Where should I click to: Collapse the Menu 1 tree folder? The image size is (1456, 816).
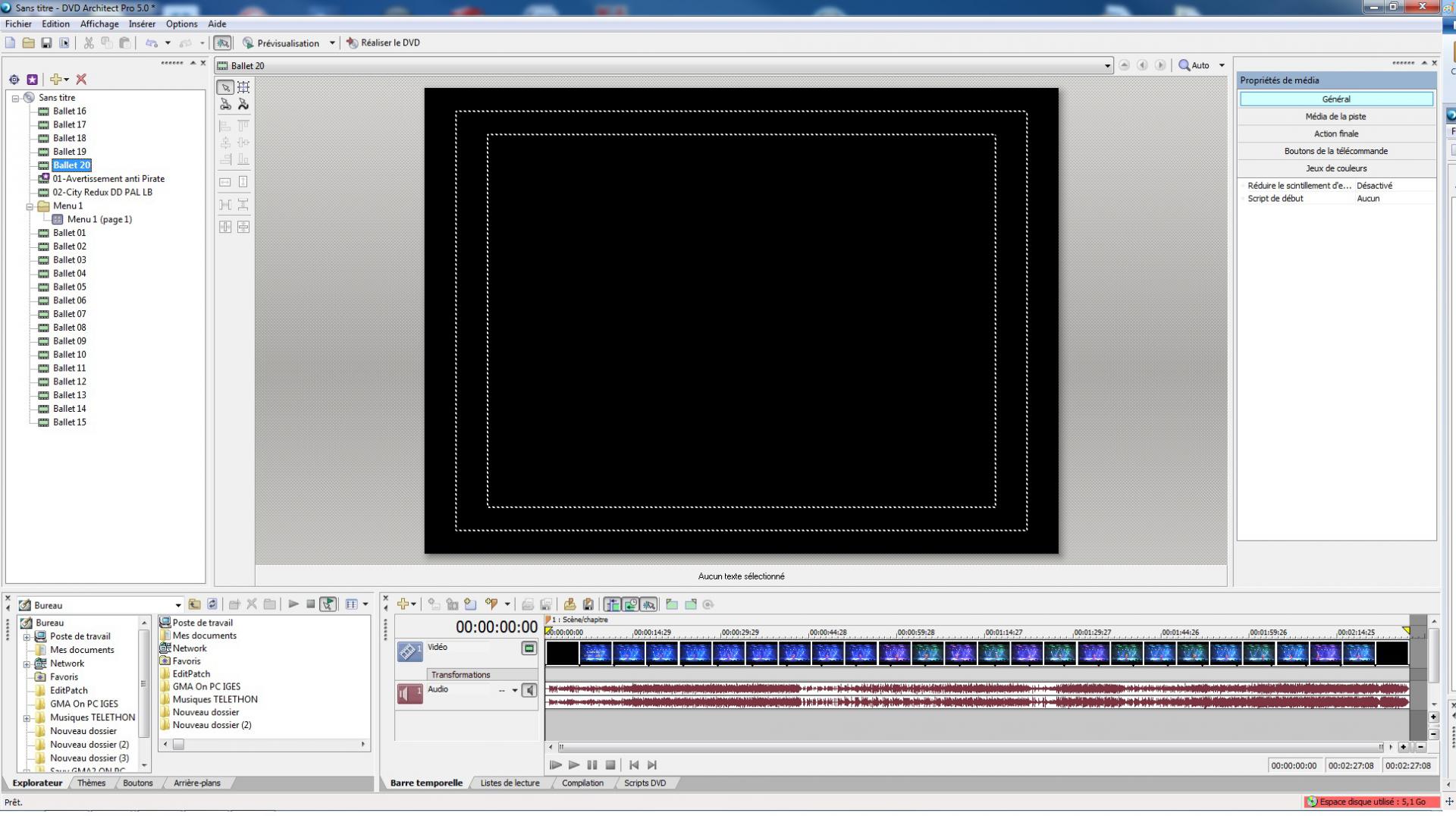pyautogui.click(x=30, y=206)
